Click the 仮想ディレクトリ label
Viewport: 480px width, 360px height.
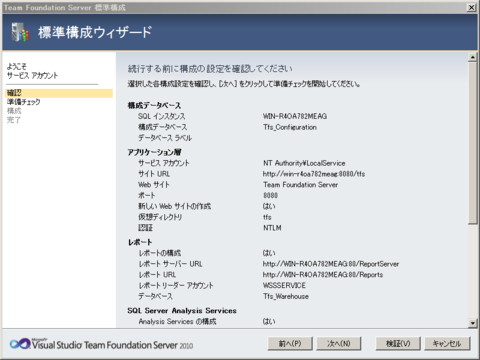tap(160, 217)
